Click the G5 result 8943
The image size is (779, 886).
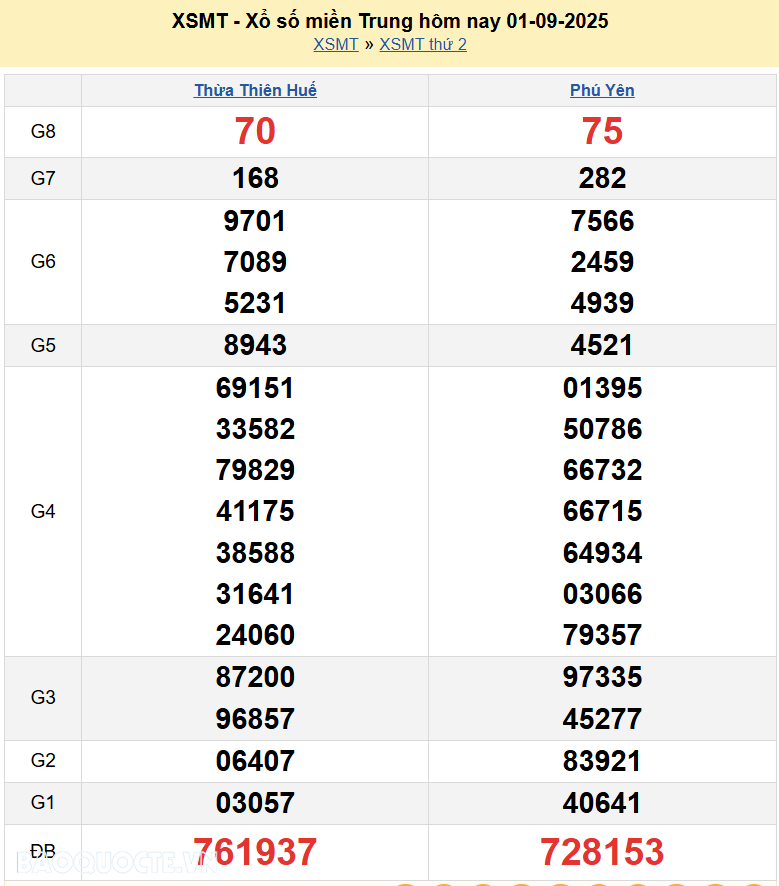click(255, 345)
